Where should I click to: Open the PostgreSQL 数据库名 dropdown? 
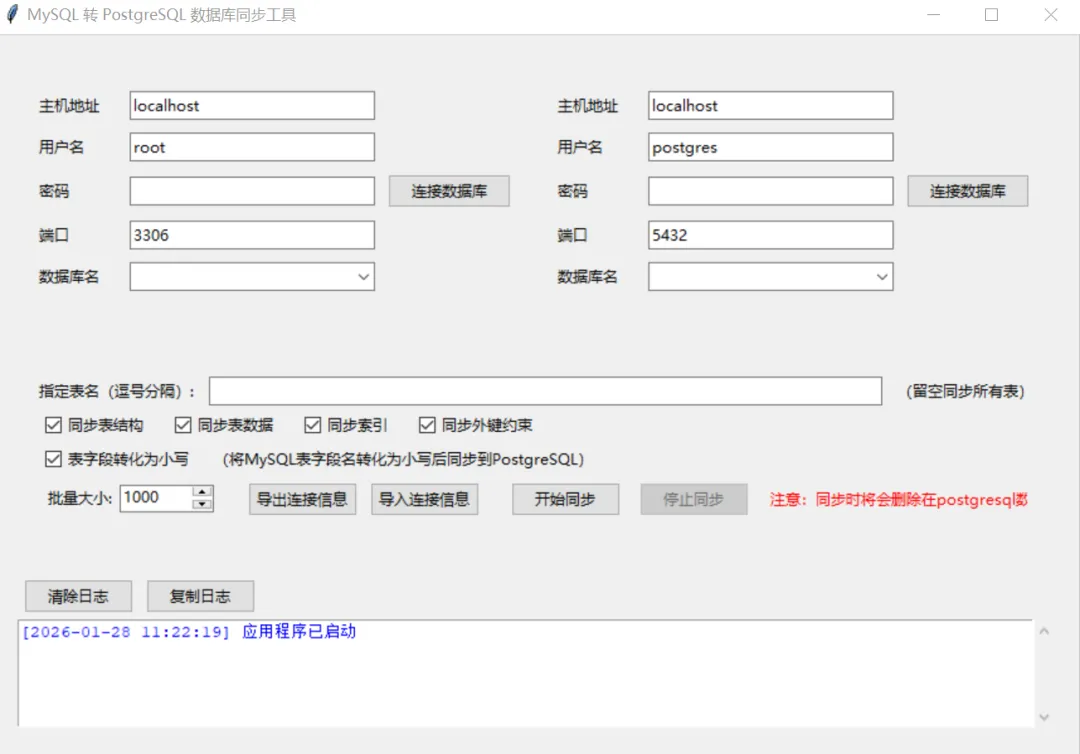[x=882, y=277]
